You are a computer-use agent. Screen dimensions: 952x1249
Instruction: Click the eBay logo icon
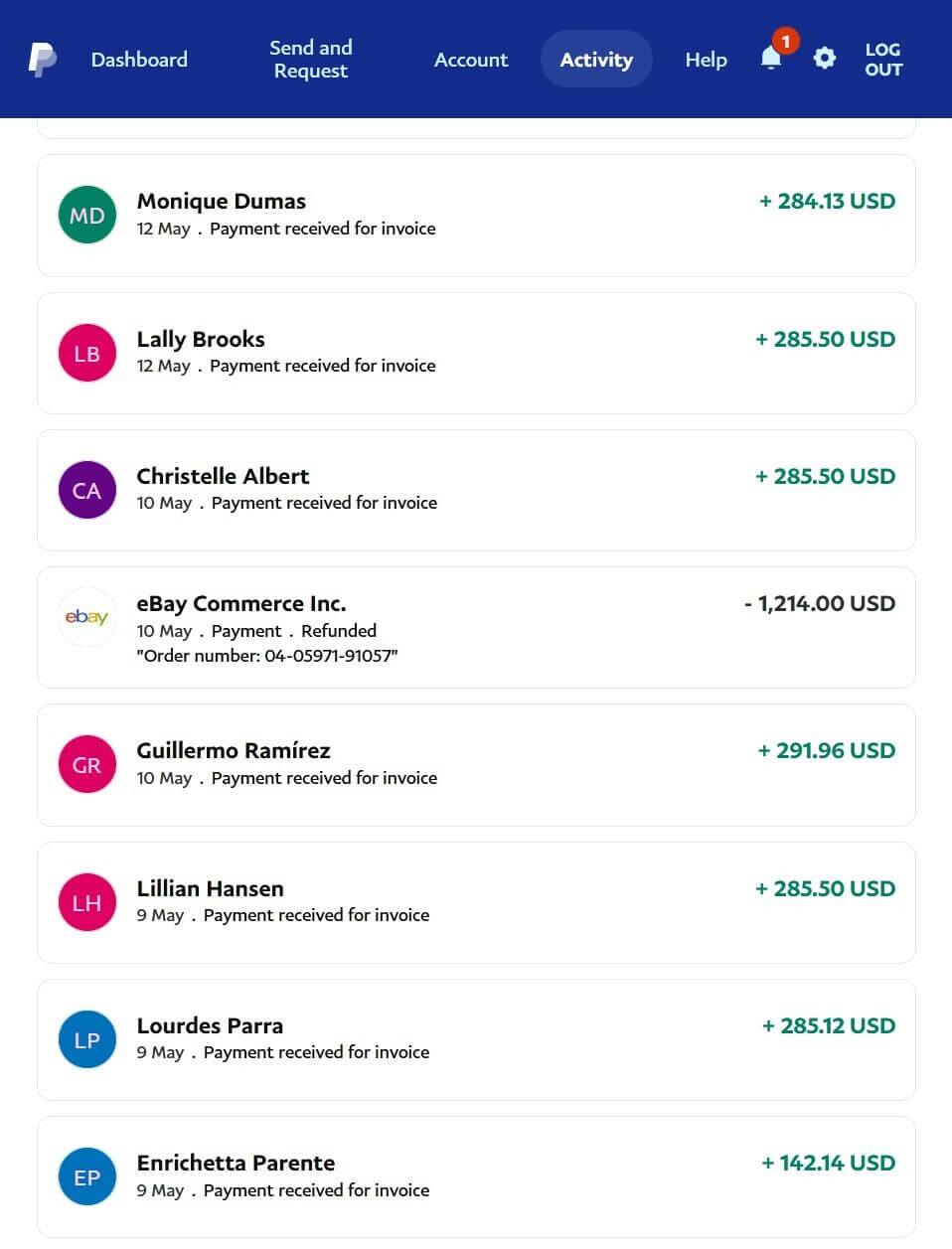click(87, 617)
